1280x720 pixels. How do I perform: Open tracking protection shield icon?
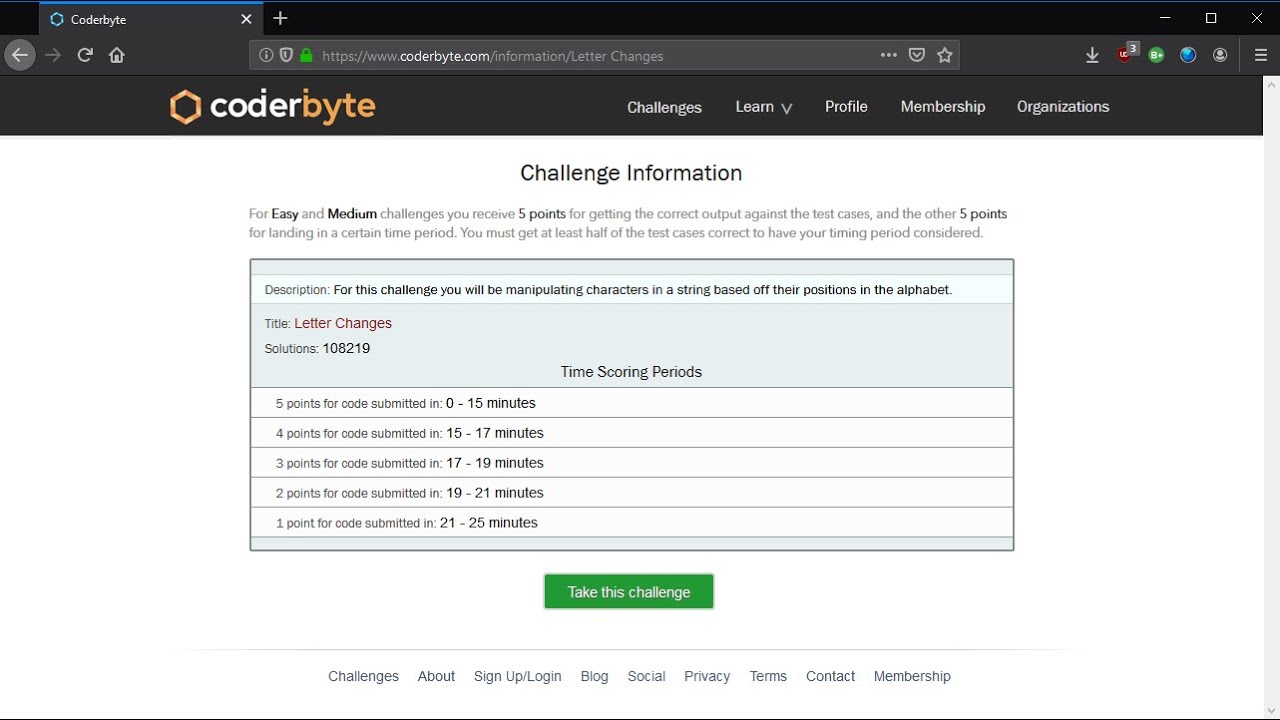pos(286,56)
